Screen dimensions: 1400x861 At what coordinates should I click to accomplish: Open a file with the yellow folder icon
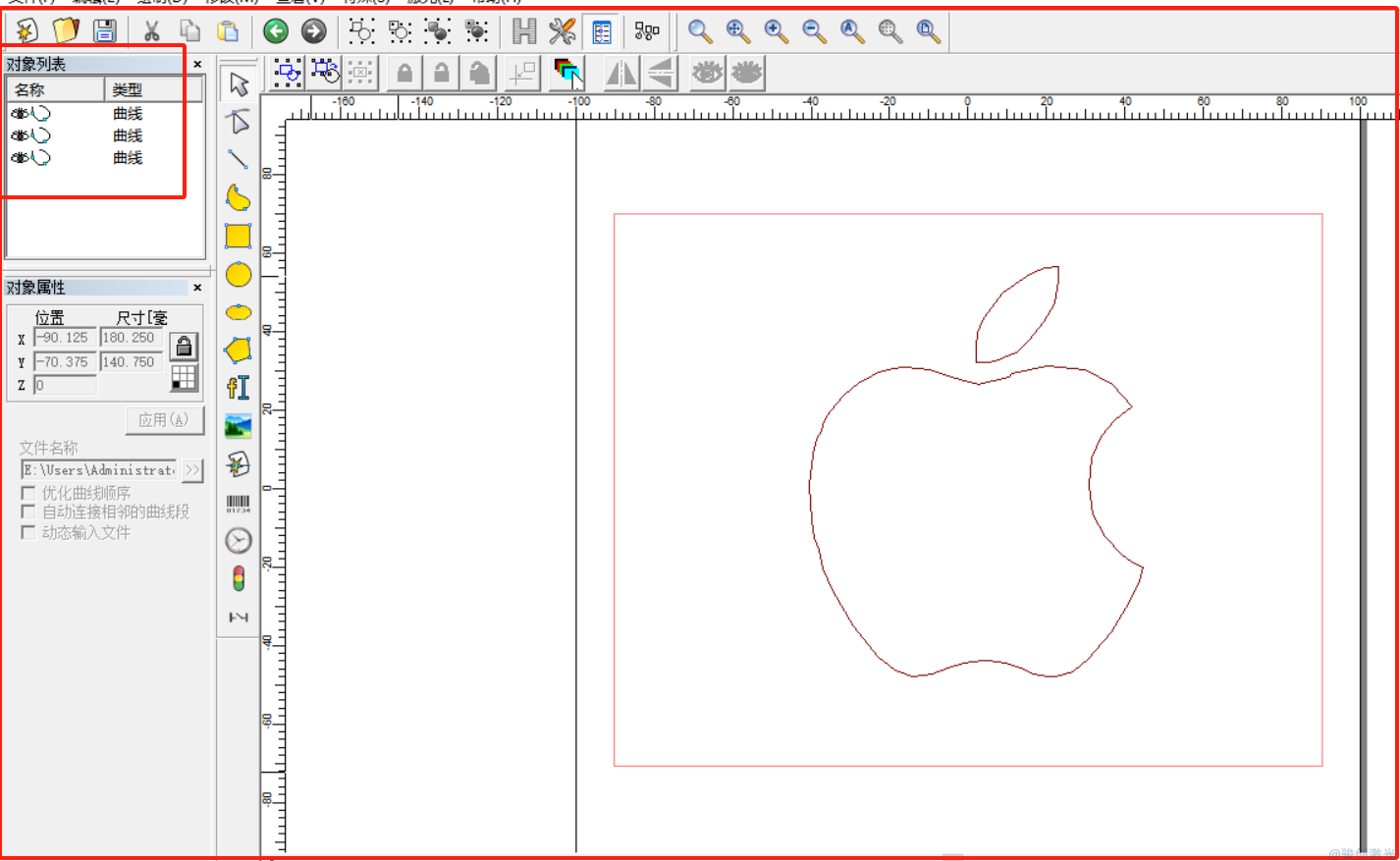tap(66, 31)
